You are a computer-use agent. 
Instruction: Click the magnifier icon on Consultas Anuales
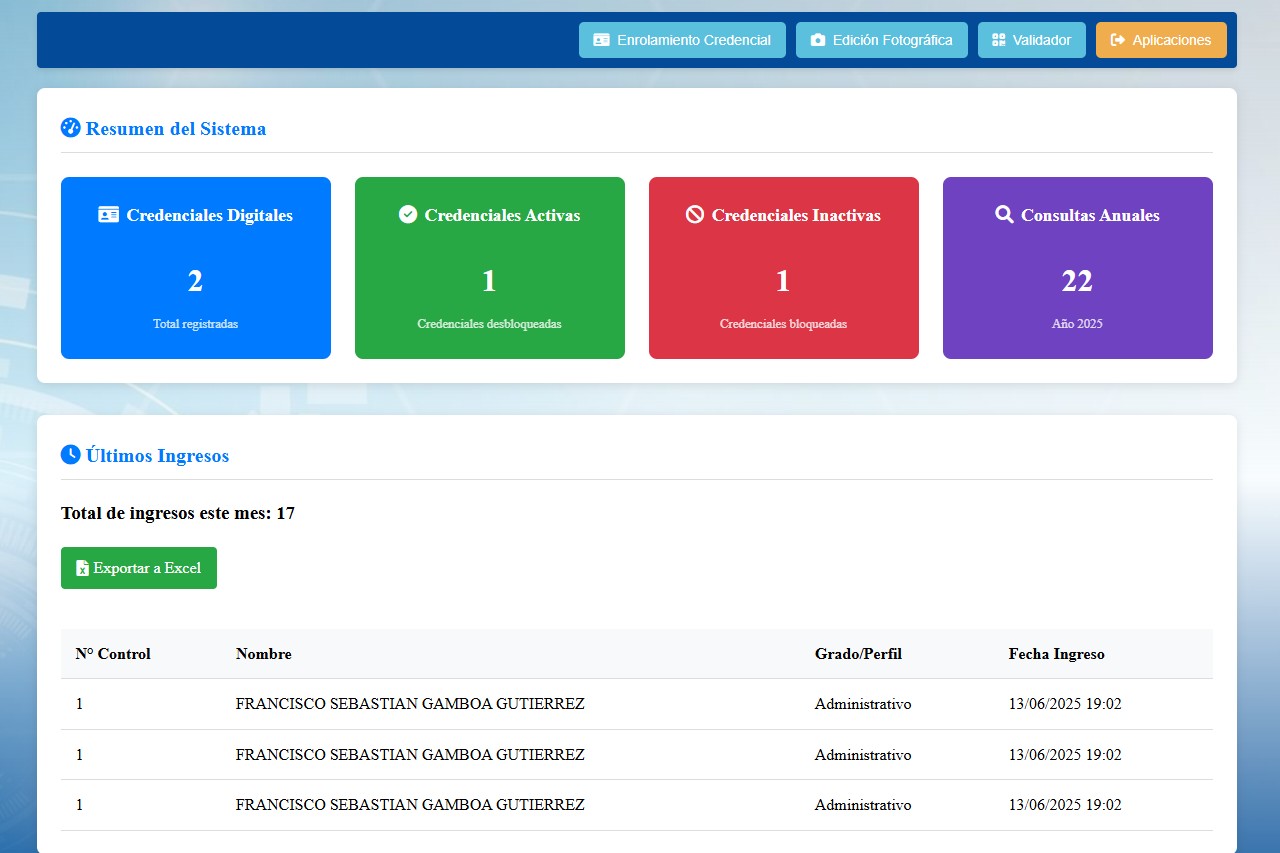click(x=1004, y=214)
